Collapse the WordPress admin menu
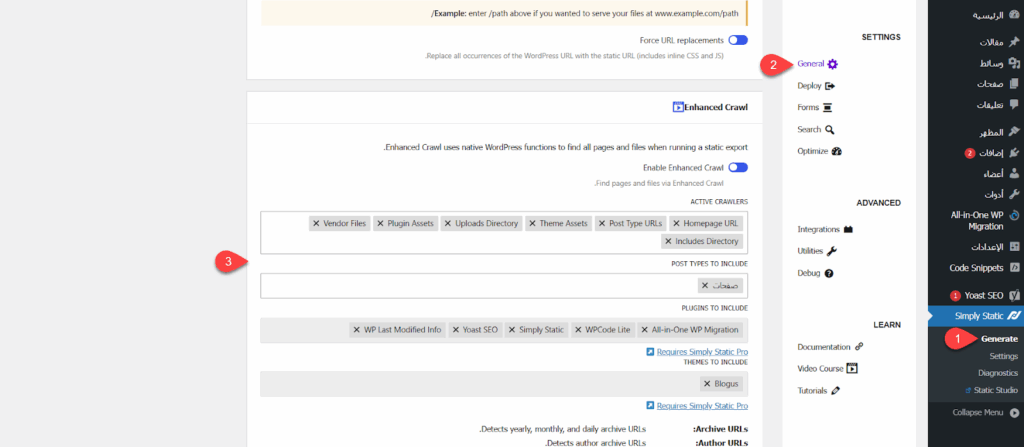 974,412
